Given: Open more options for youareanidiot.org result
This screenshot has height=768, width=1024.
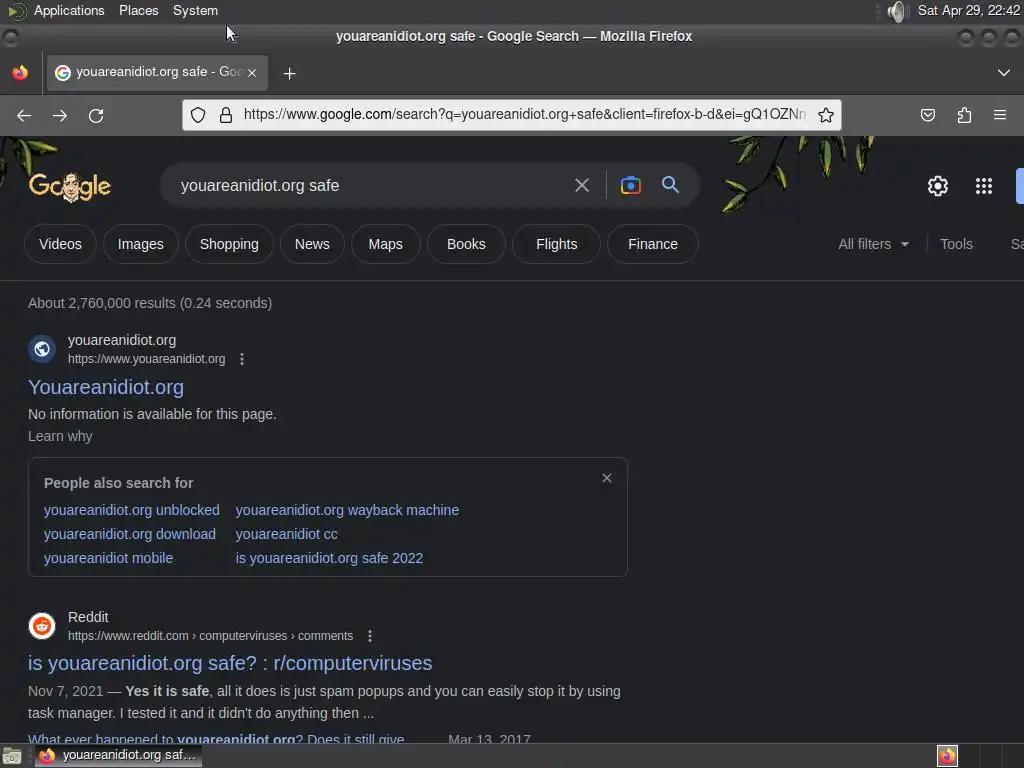Looking at the screenshot, I should (x=242, y=359).
